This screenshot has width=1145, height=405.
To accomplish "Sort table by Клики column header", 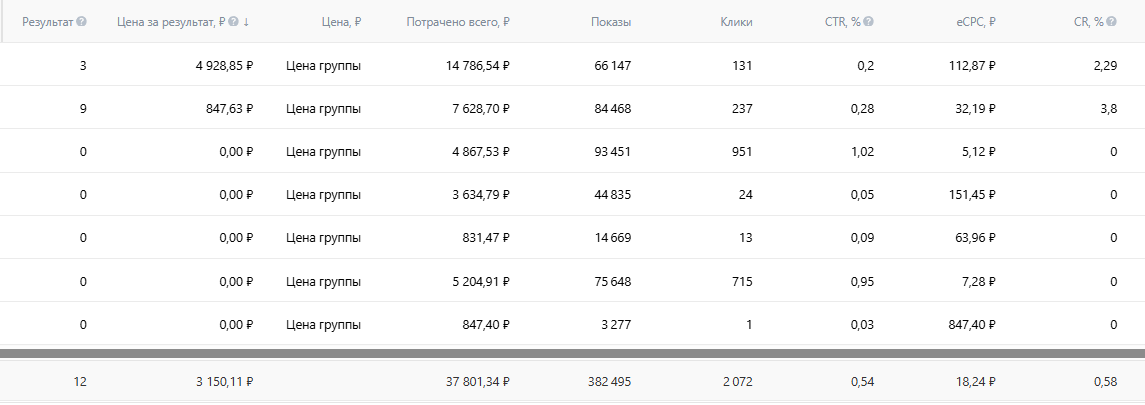I will point(736,21).
